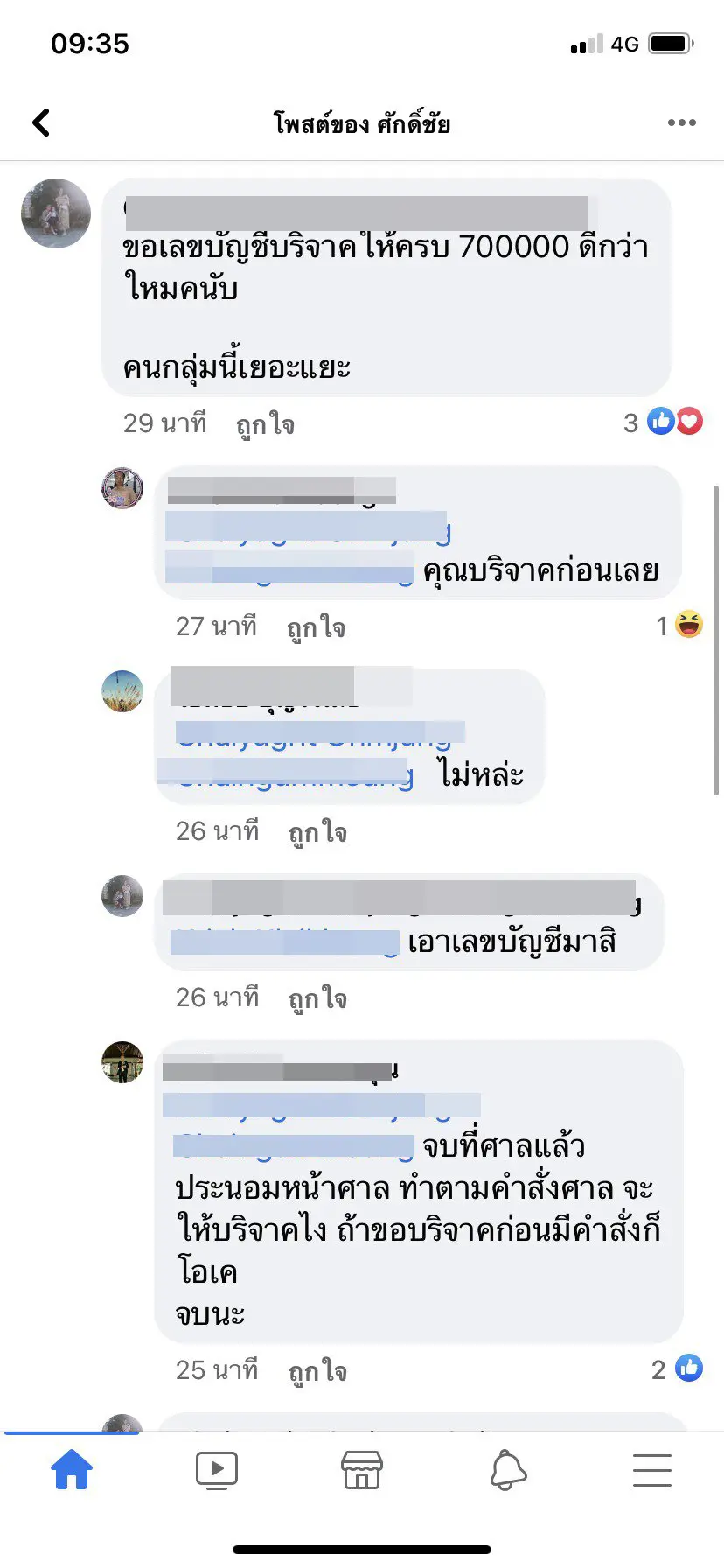Tap tagged name before 'เอาเลขบัญชีมาสิ'
This screenshot has width=724, height=1568.
[x=285, y=942]
